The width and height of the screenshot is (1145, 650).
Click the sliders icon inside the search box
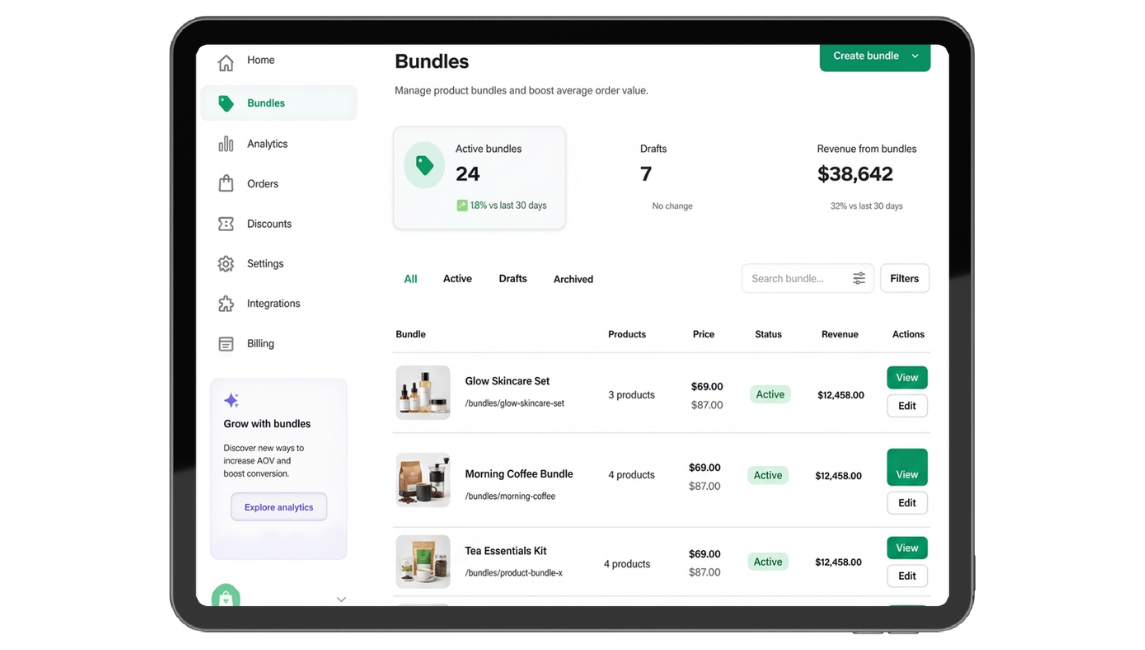tap(859, 278)
